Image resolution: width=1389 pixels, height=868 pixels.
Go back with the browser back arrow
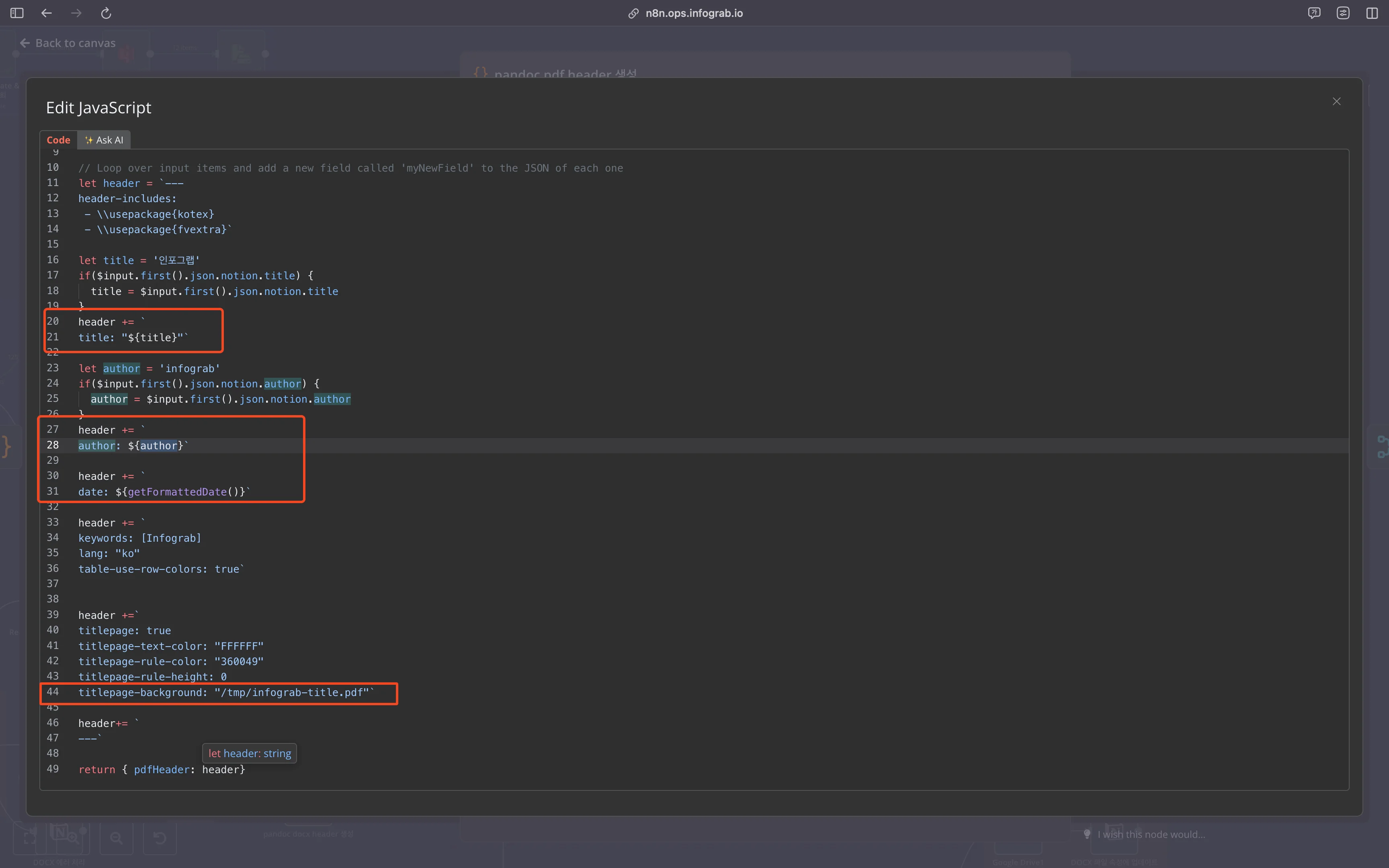(47, 13)
